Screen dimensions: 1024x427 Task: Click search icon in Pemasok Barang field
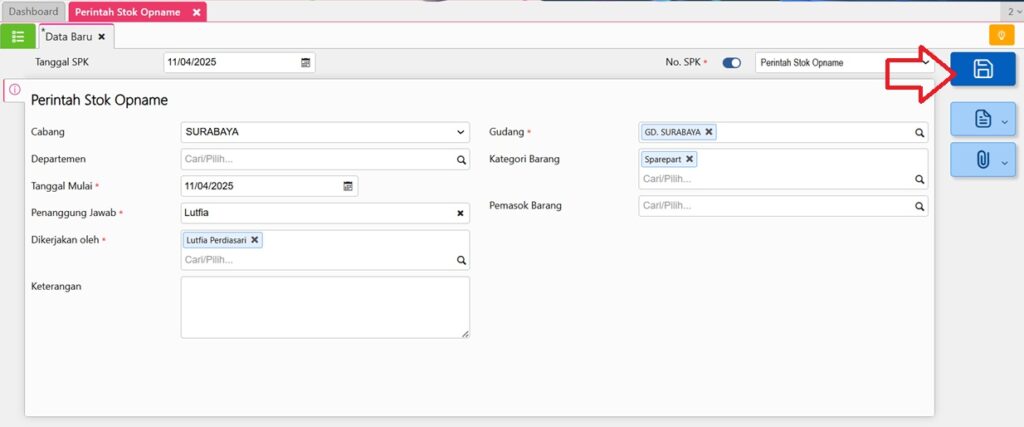point(919,206)
